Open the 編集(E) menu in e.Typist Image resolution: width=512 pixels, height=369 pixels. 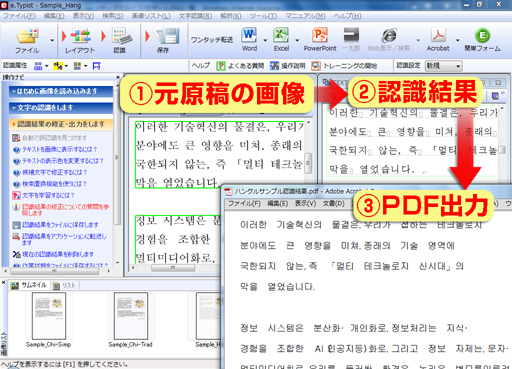54,16
